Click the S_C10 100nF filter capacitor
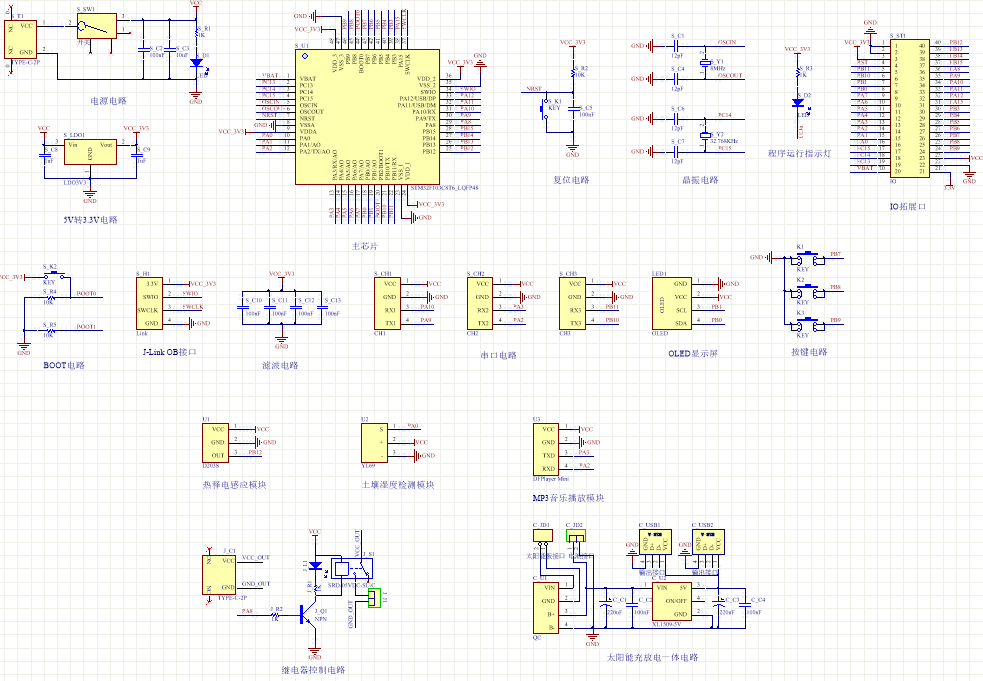This screenshot has width=983, height=681. click(243, 307)
